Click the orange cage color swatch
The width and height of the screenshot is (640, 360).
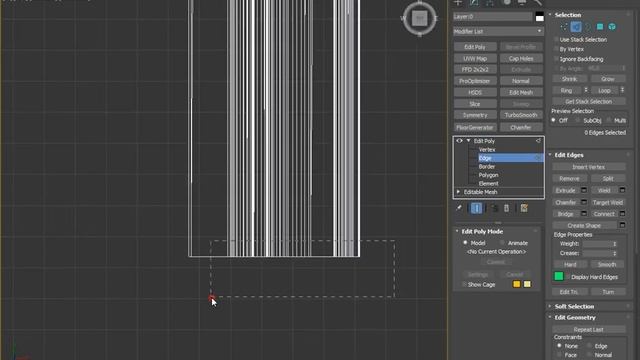(x=516, y=284)
